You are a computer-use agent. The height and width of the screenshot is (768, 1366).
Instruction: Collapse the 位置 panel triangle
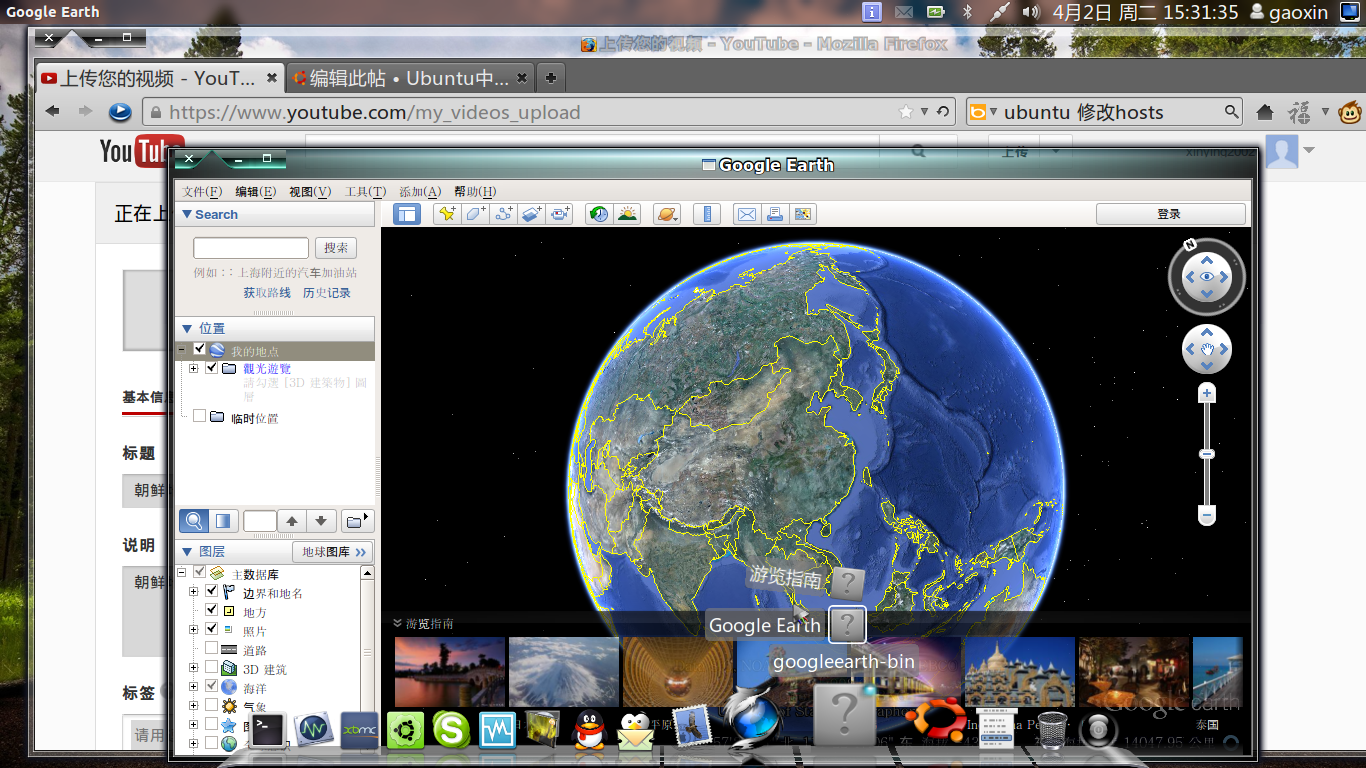pos(186,328)
